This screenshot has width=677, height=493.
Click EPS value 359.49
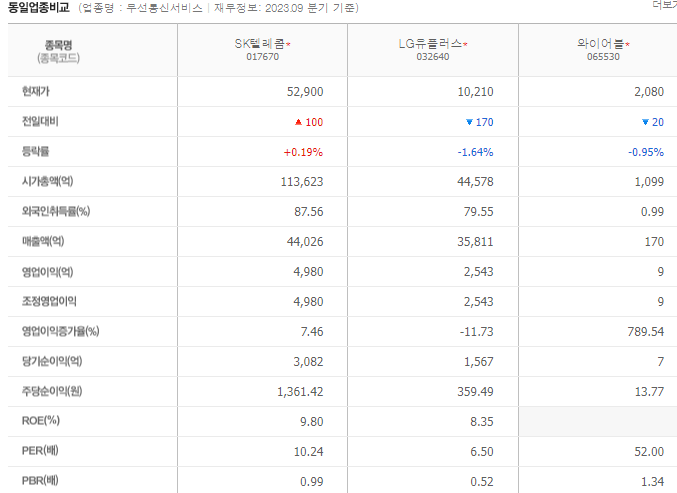[475, 392]
